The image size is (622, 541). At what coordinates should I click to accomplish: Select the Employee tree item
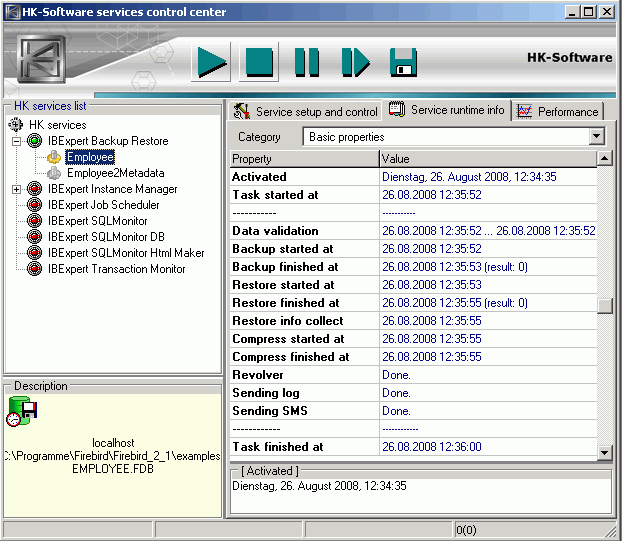click(x=90, y=157)
